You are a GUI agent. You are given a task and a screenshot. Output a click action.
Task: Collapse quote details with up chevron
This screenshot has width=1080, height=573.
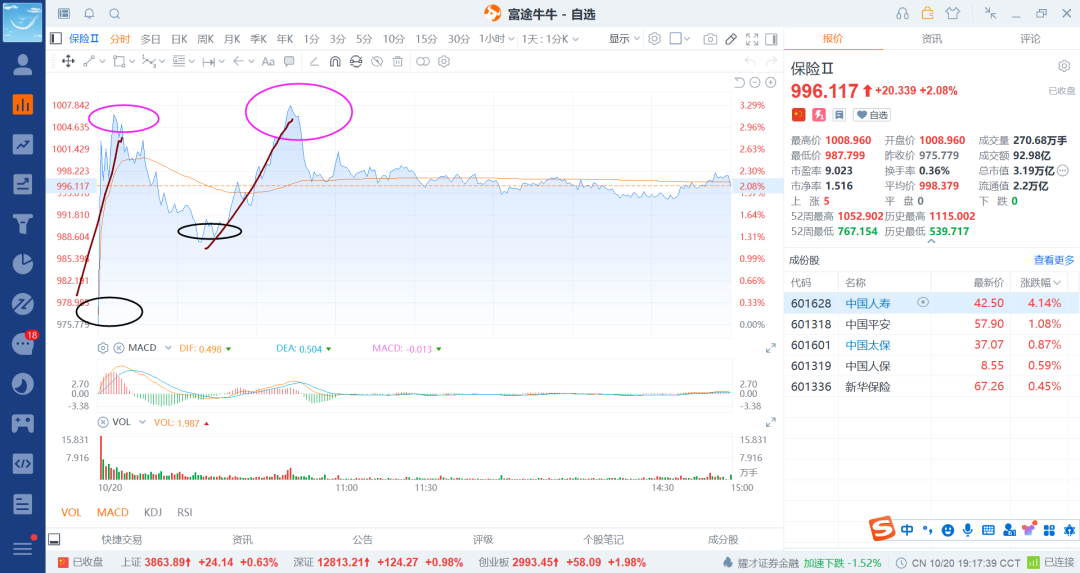coord(931,242)
